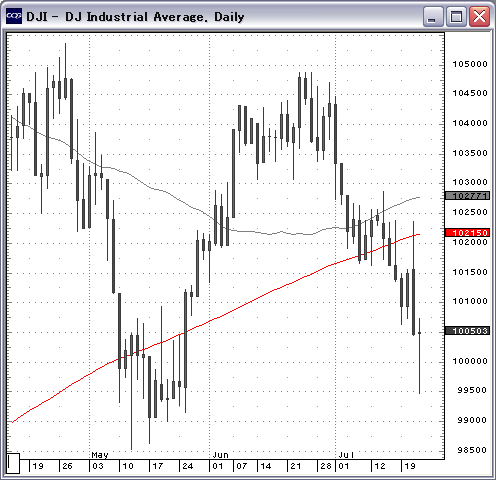This screenshot has height=480, width=496.
Task: Click the 103000 price axis label
Action: click(470, 182)
